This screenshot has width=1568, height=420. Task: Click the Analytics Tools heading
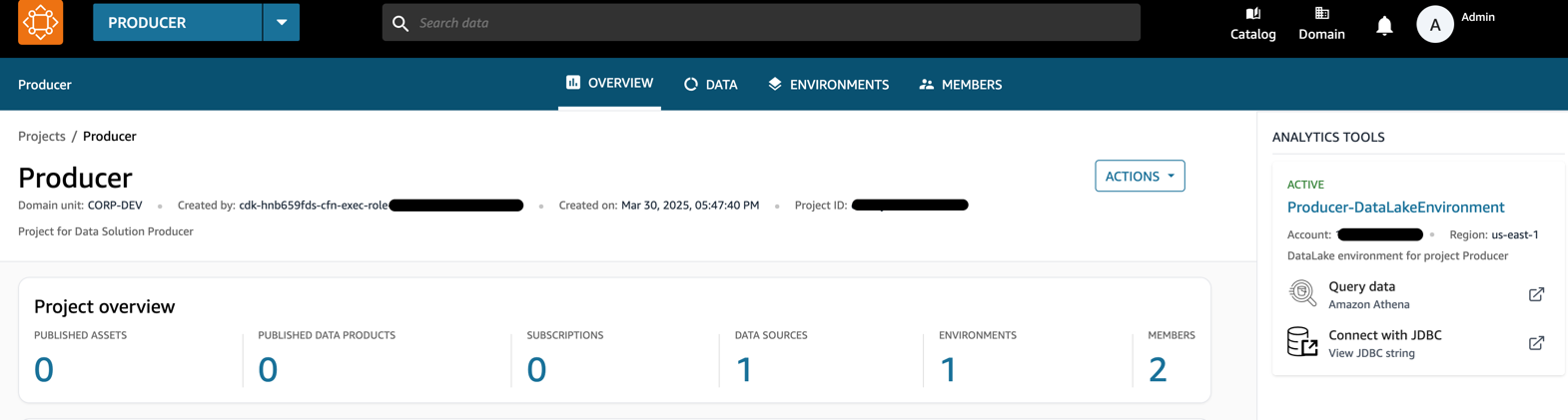(1328, 138)
